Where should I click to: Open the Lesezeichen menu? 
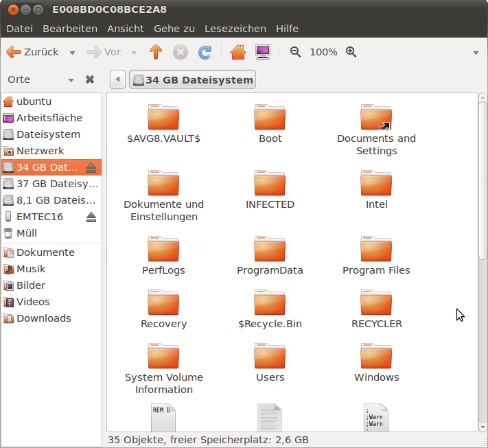[235, 28]
